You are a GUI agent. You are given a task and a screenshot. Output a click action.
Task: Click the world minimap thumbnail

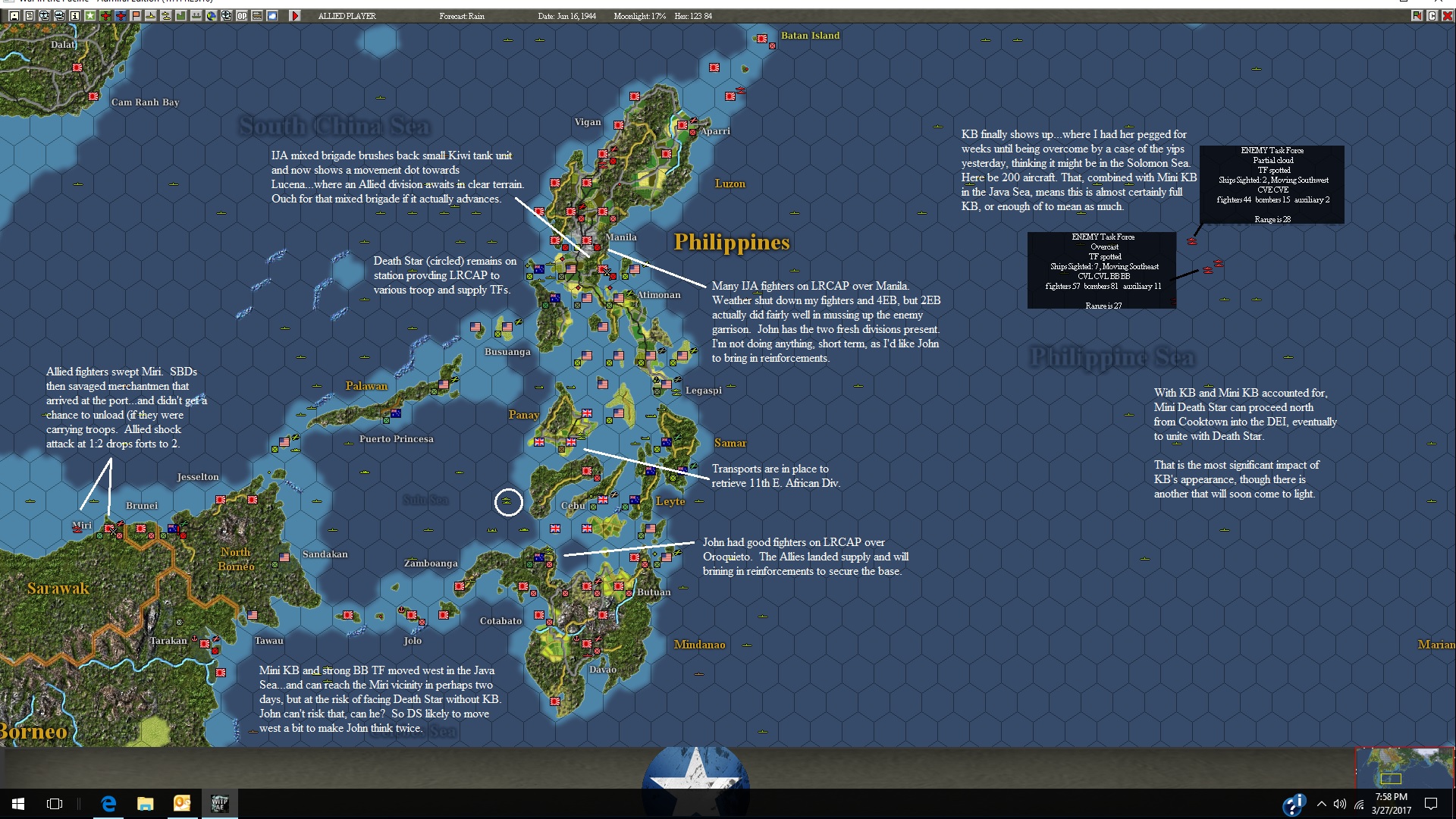coord(1404,767)
